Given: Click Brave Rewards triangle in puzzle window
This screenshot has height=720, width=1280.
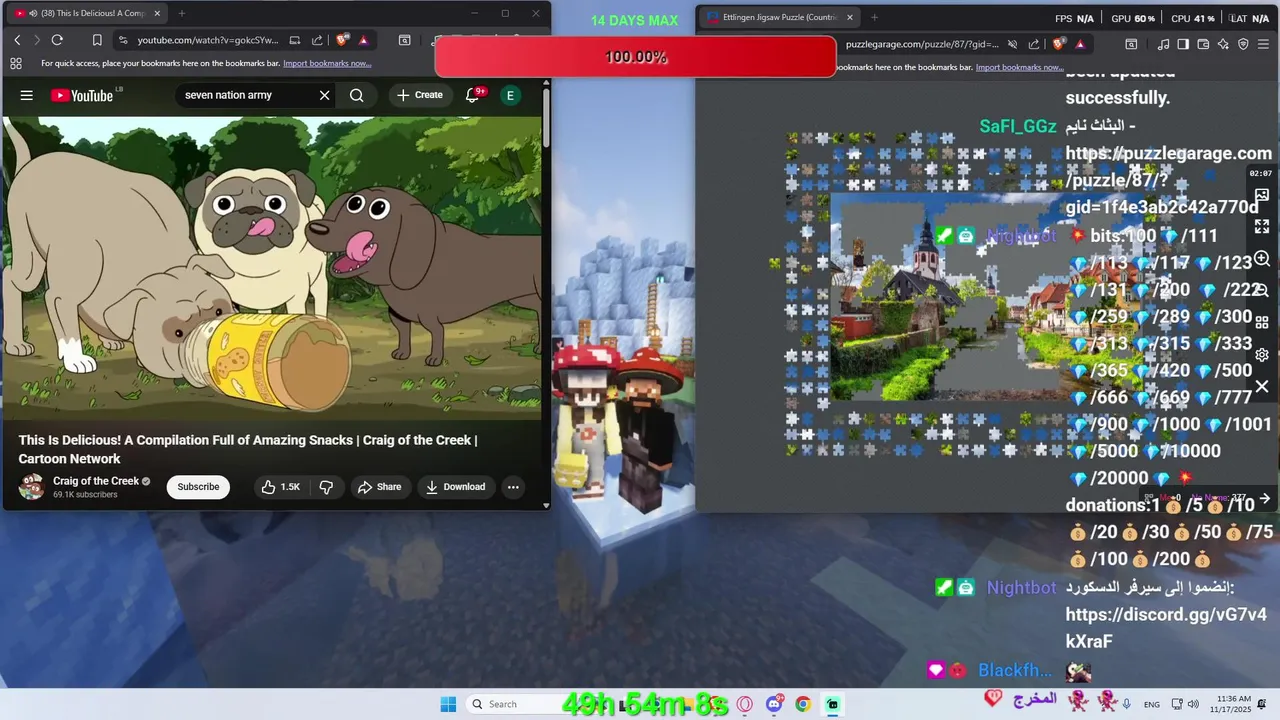Looking at the screenshot, I should (1080, 44).
